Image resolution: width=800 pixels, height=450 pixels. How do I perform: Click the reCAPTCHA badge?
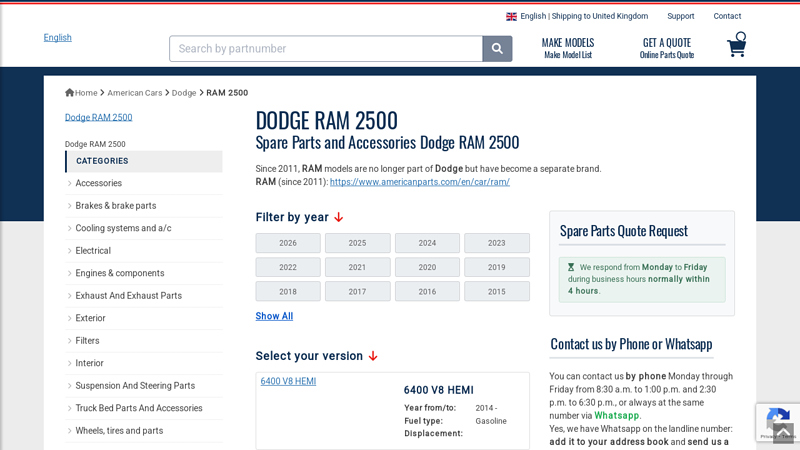[778, 422]
